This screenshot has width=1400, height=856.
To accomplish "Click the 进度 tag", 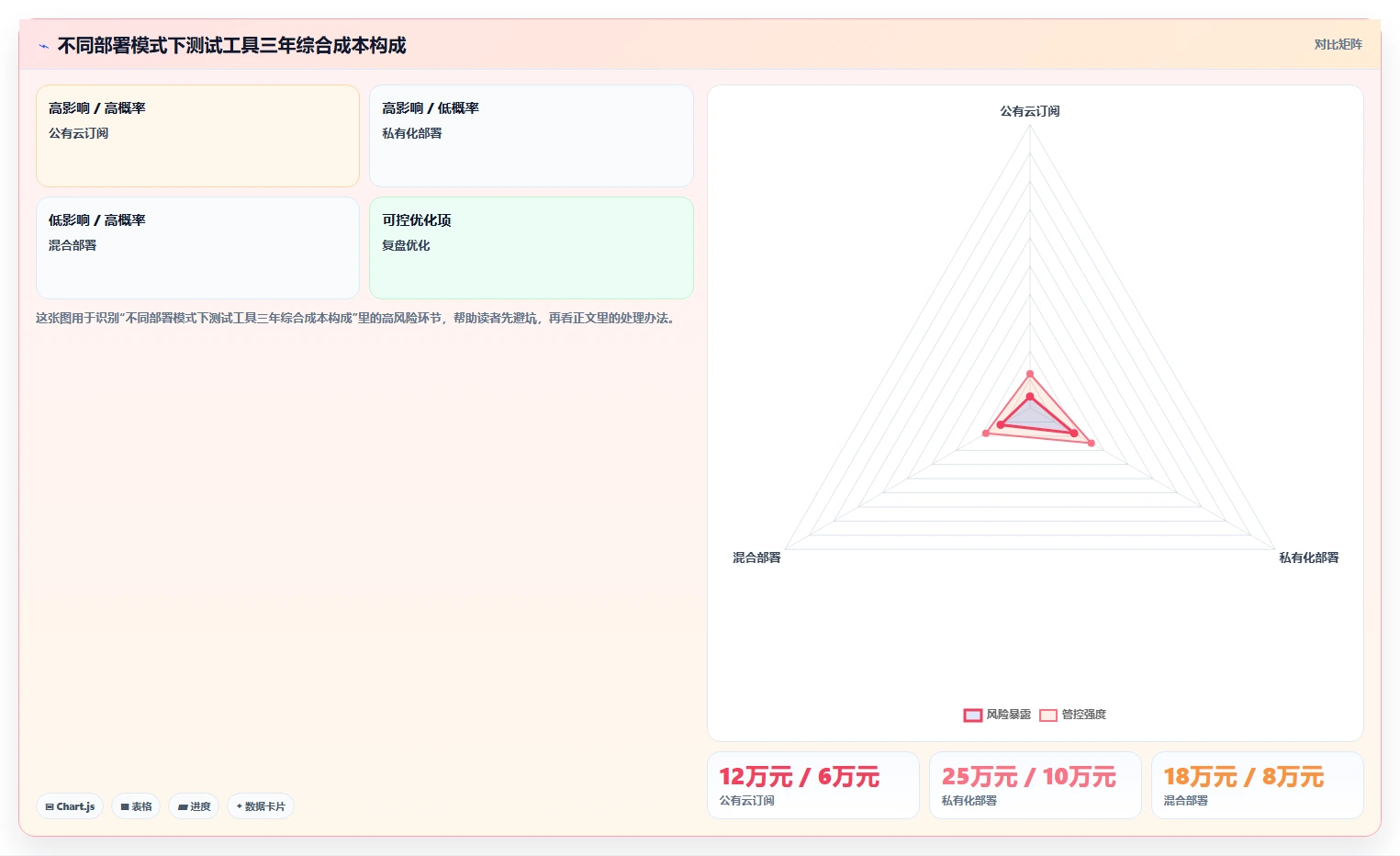I will point(194,806).
